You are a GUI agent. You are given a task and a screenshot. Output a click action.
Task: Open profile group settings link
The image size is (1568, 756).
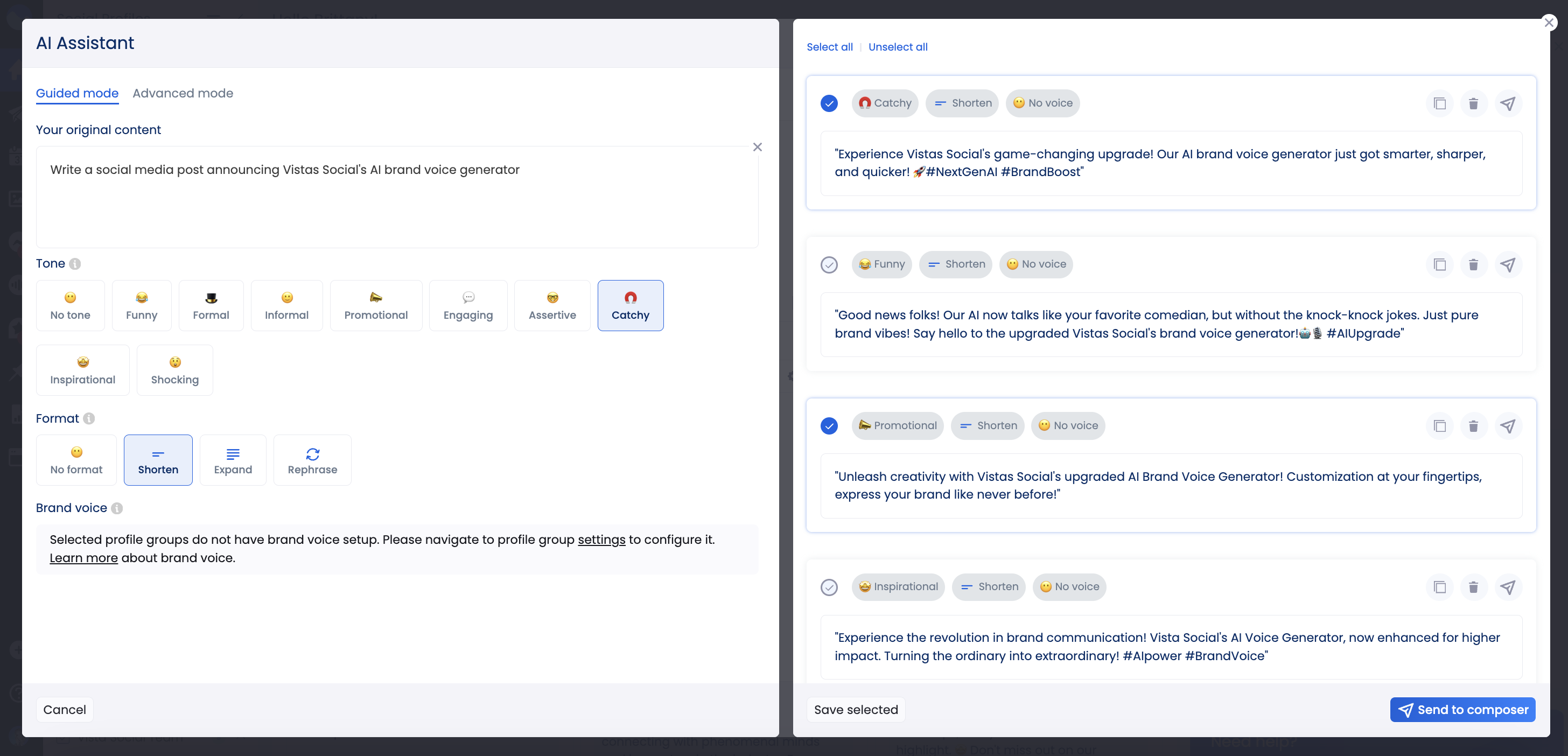(x=601, y=540)
